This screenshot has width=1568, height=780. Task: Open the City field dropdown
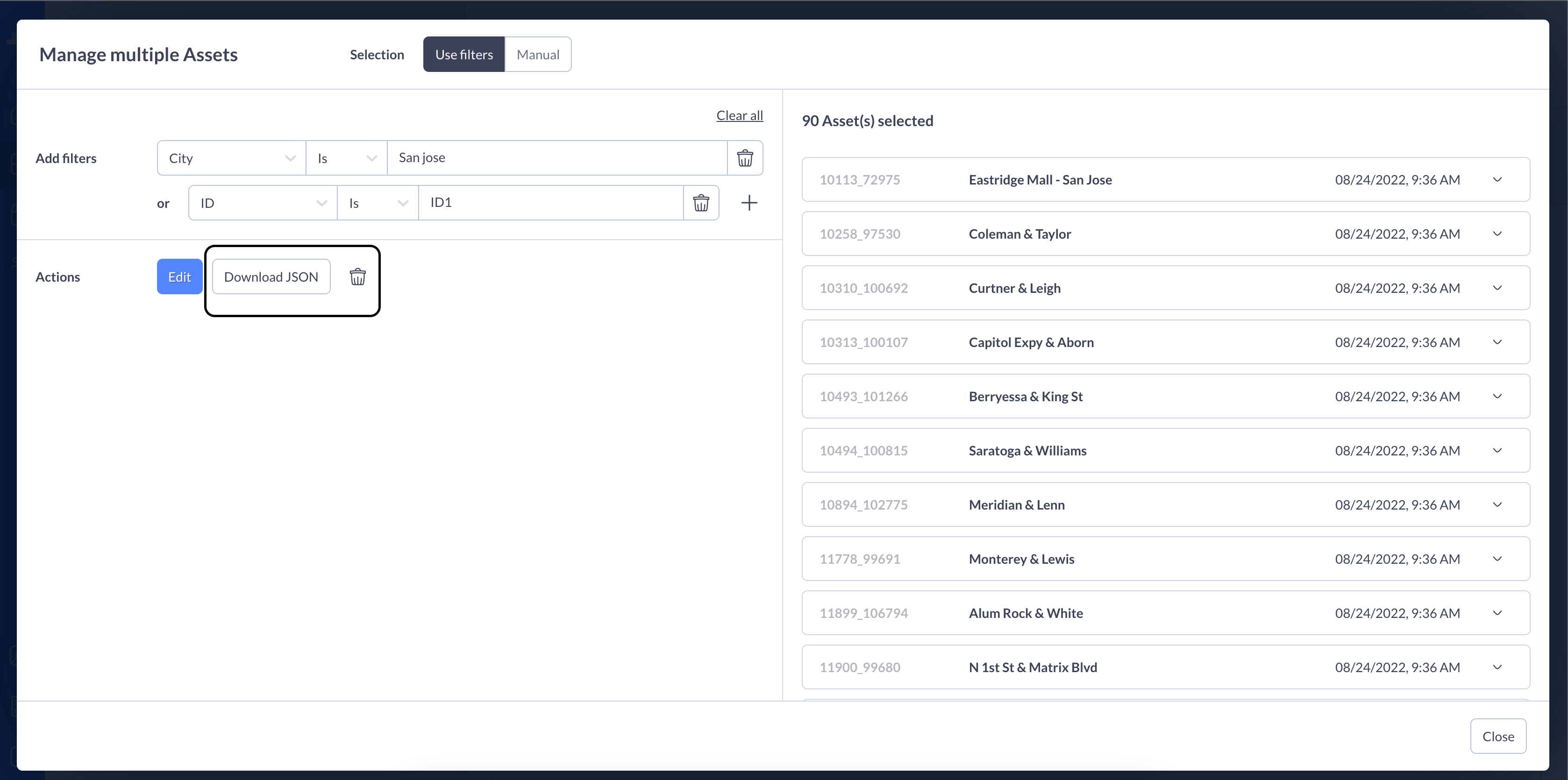(x=231, y=158)
